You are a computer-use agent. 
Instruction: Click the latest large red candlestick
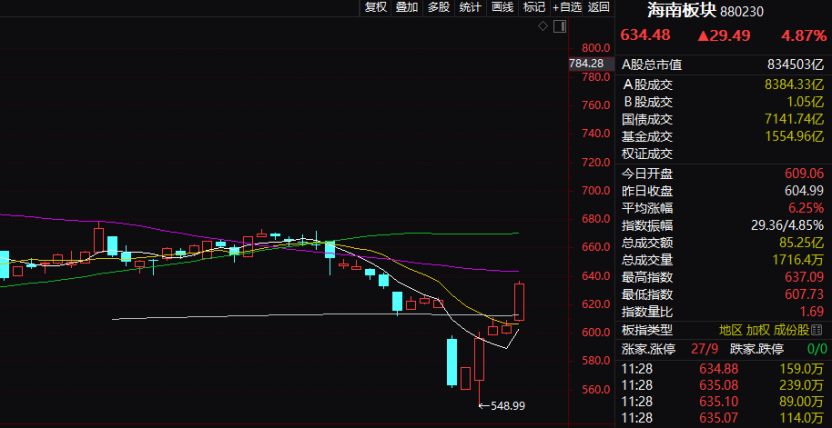(519, 301)
